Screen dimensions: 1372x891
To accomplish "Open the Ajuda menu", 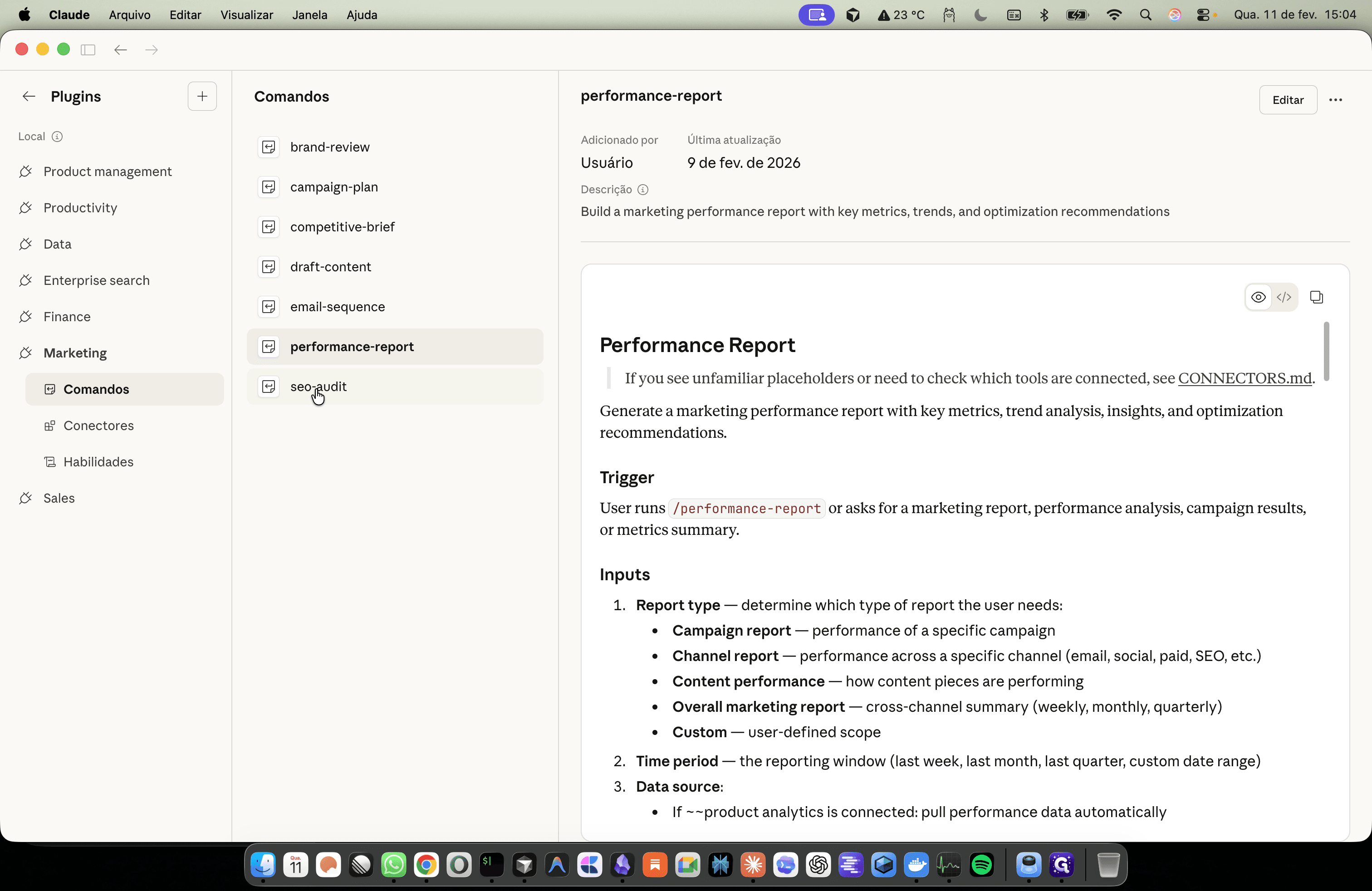I will pyautogui.click(x=362, y=15).
